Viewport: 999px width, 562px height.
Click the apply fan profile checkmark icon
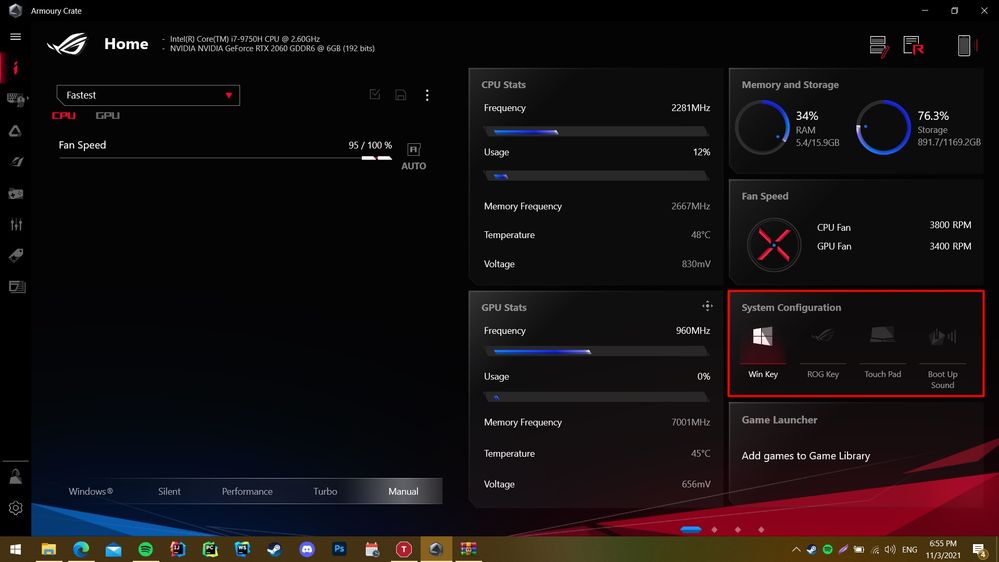click(x=375, y=95)
